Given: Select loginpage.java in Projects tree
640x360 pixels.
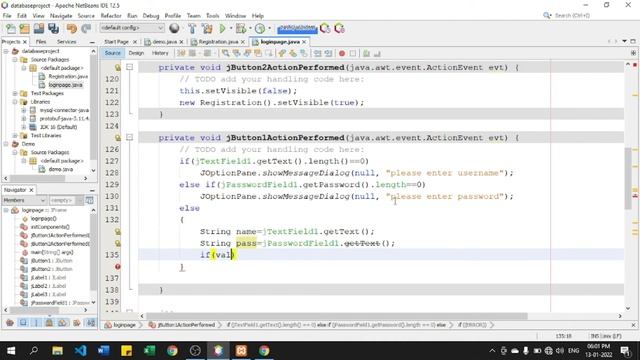Looking at the screenshot, I should pyautogui.click(x=65, y=85).
